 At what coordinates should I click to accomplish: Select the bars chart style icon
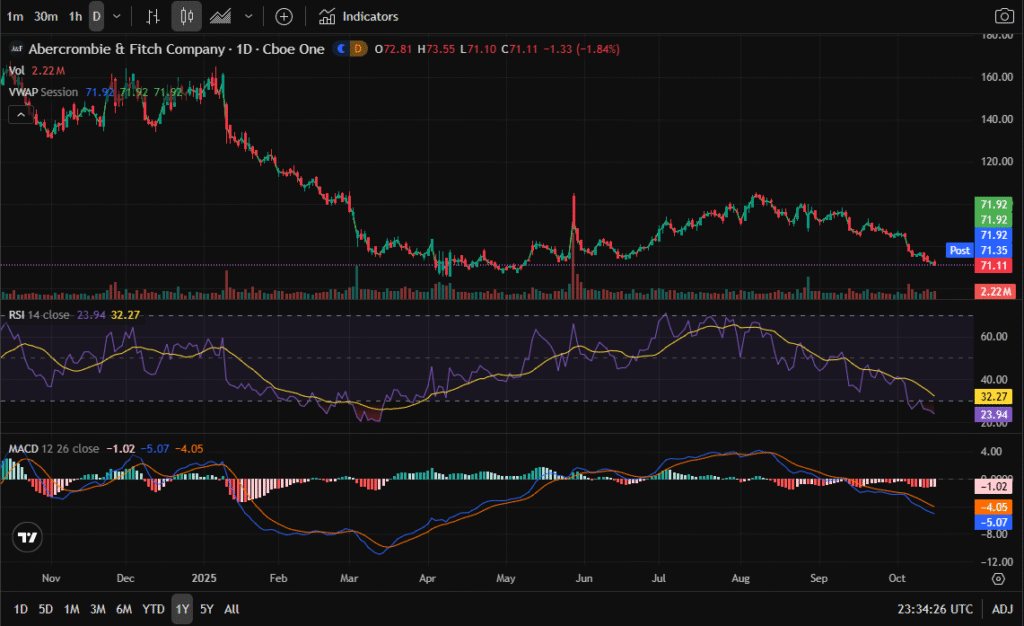tap(153, 16)
